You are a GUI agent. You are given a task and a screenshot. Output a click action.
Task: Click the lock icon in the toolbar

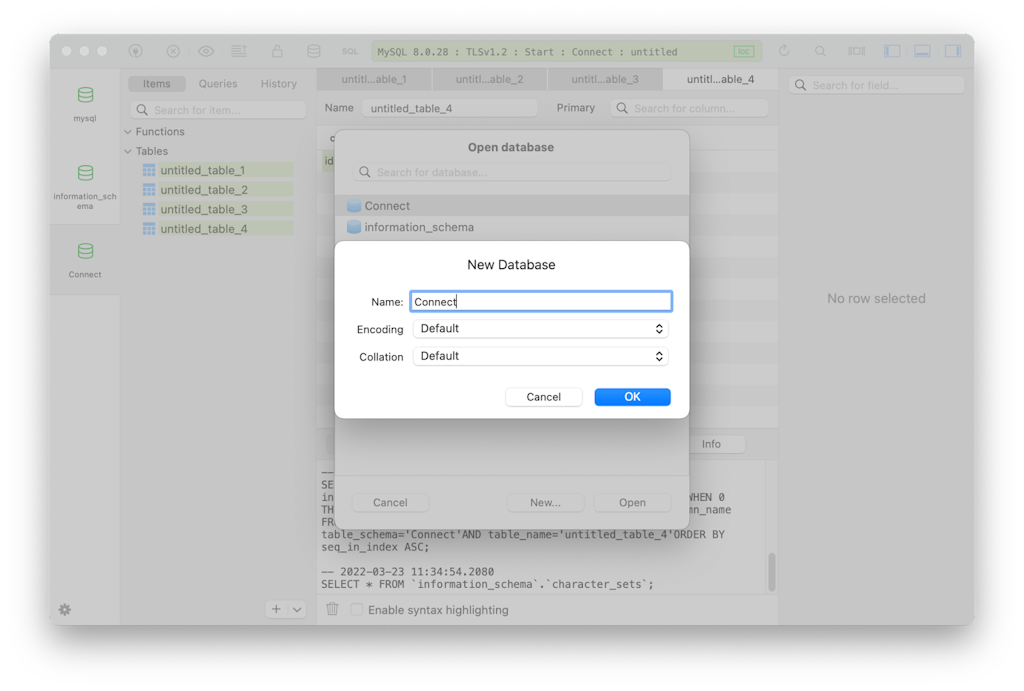click(x=277, y=51)
